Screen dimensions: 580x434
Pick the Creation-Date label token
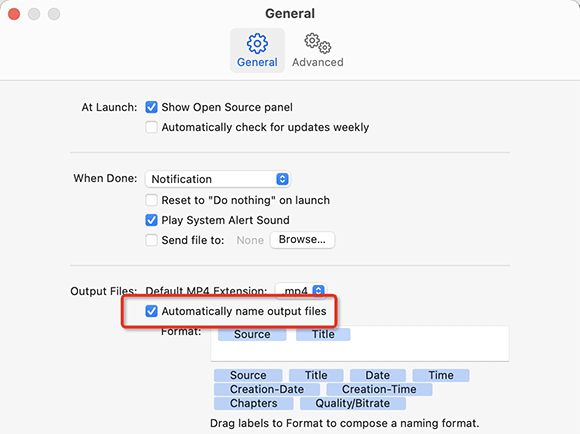(x=267, y=389)
